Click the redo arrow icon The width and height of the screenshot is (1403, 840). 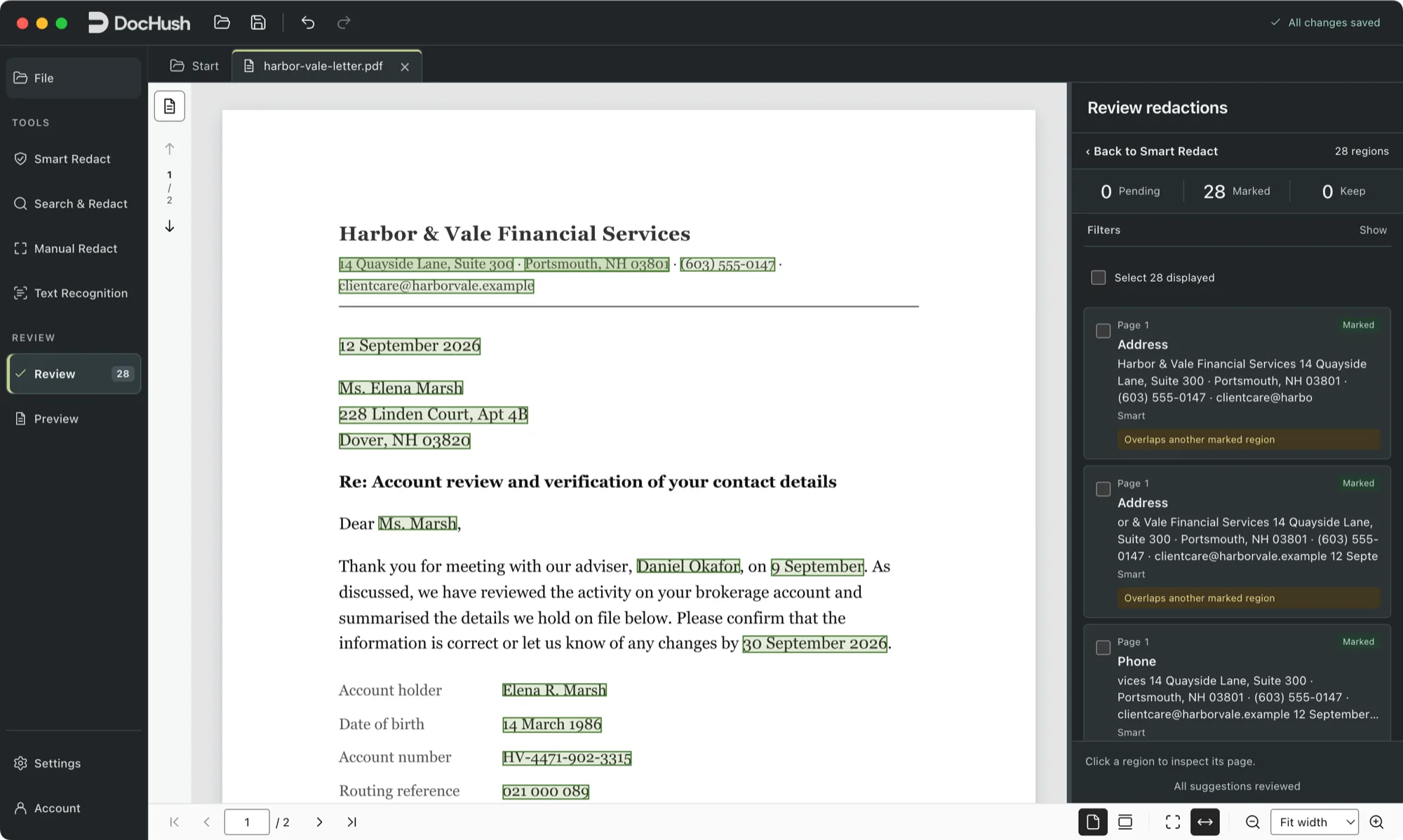coord(344,22)
